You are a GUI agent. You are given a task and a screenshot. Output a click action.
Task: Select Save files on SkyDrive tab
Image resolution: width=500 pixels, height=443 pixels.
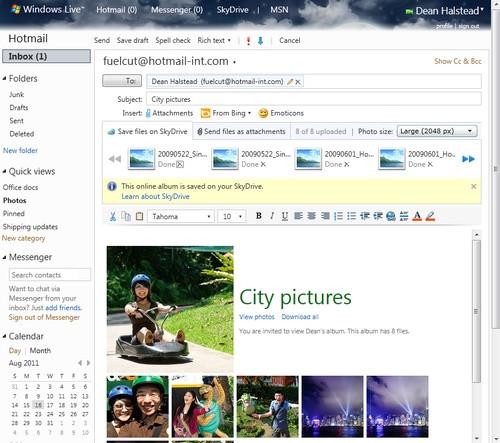(x=148, y=131)
